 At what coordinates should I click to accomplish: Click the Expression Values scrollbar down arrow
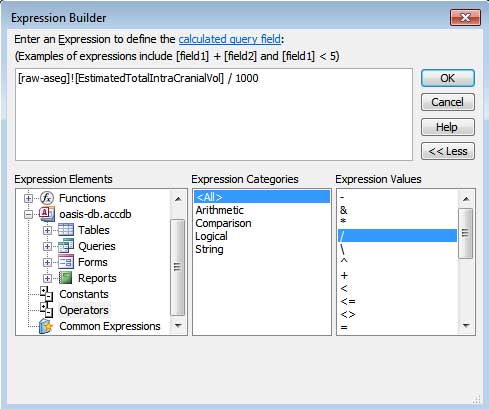point(466,326)
